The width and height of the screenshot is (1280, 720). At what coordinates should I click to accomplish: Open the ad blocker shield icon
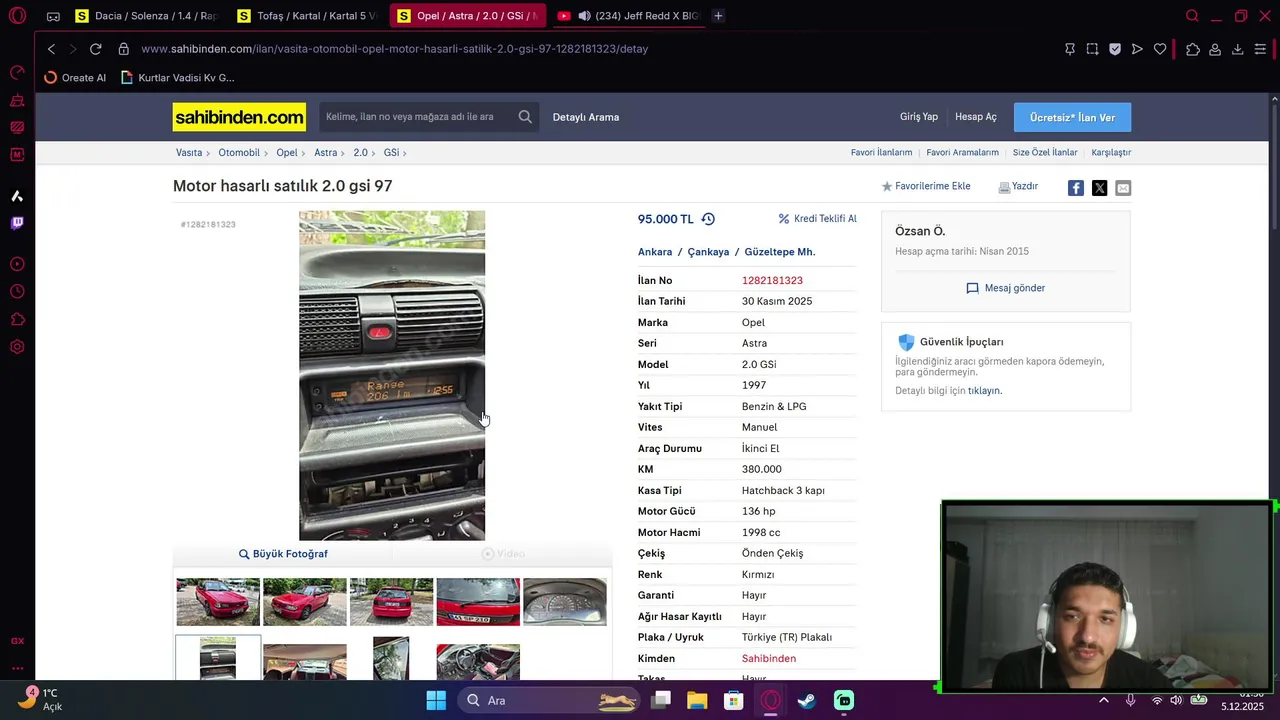click(1115, 49)
